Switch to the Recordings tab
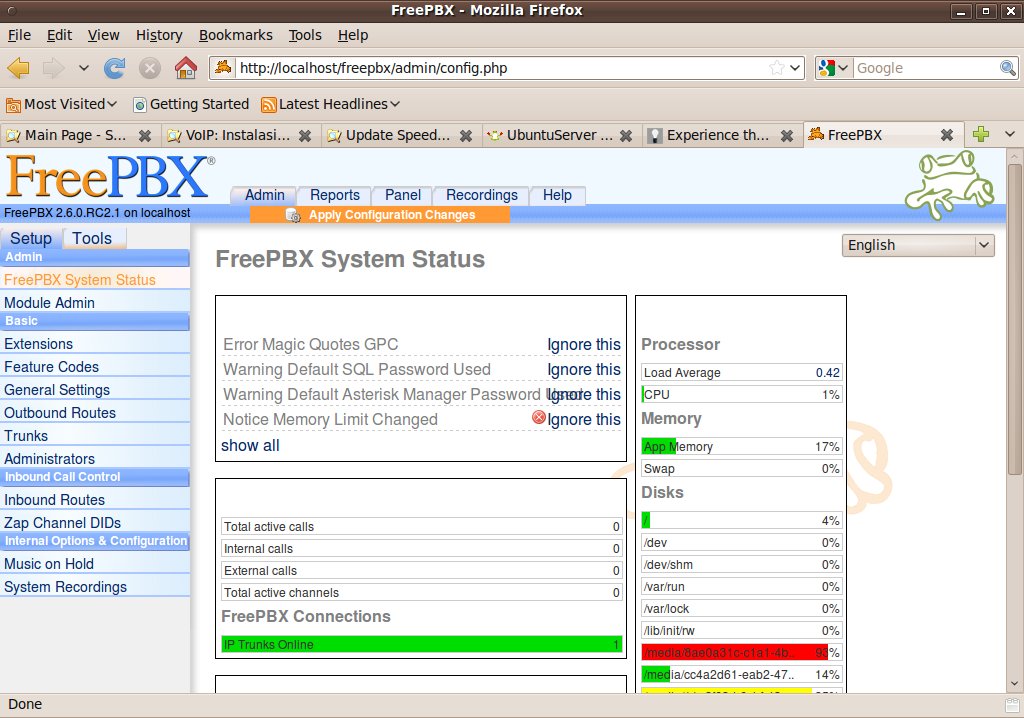Screen dimensions: 1024x718 (482, 195)
